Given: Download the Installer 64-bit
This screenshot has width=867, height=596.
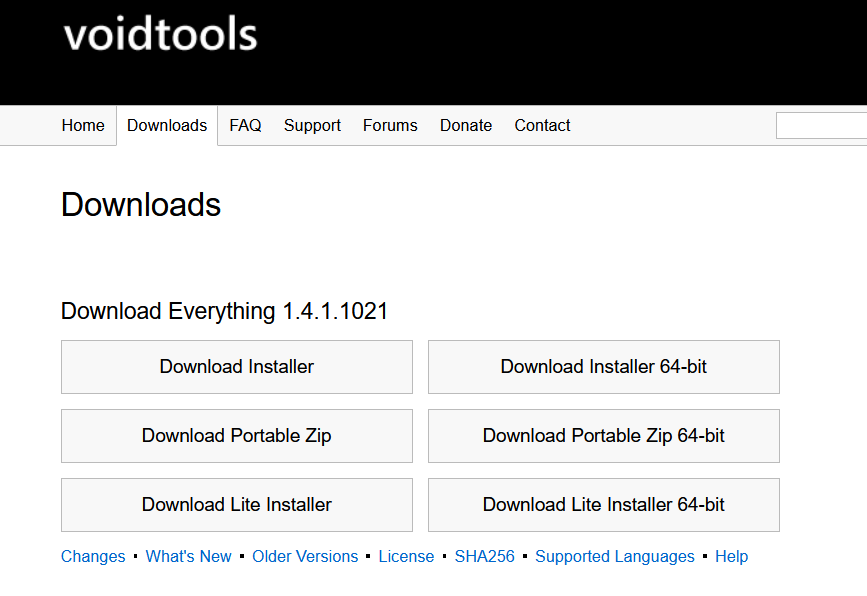Looking at the screenshot, I should (x=603, y=367).
